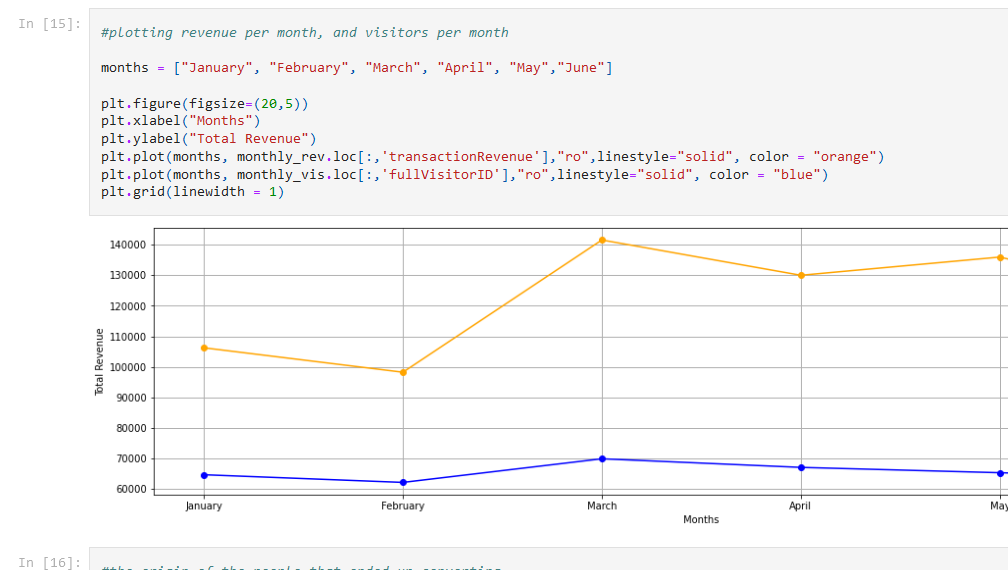
Task: Click the orange data point for February
Action: coord(403,372)
